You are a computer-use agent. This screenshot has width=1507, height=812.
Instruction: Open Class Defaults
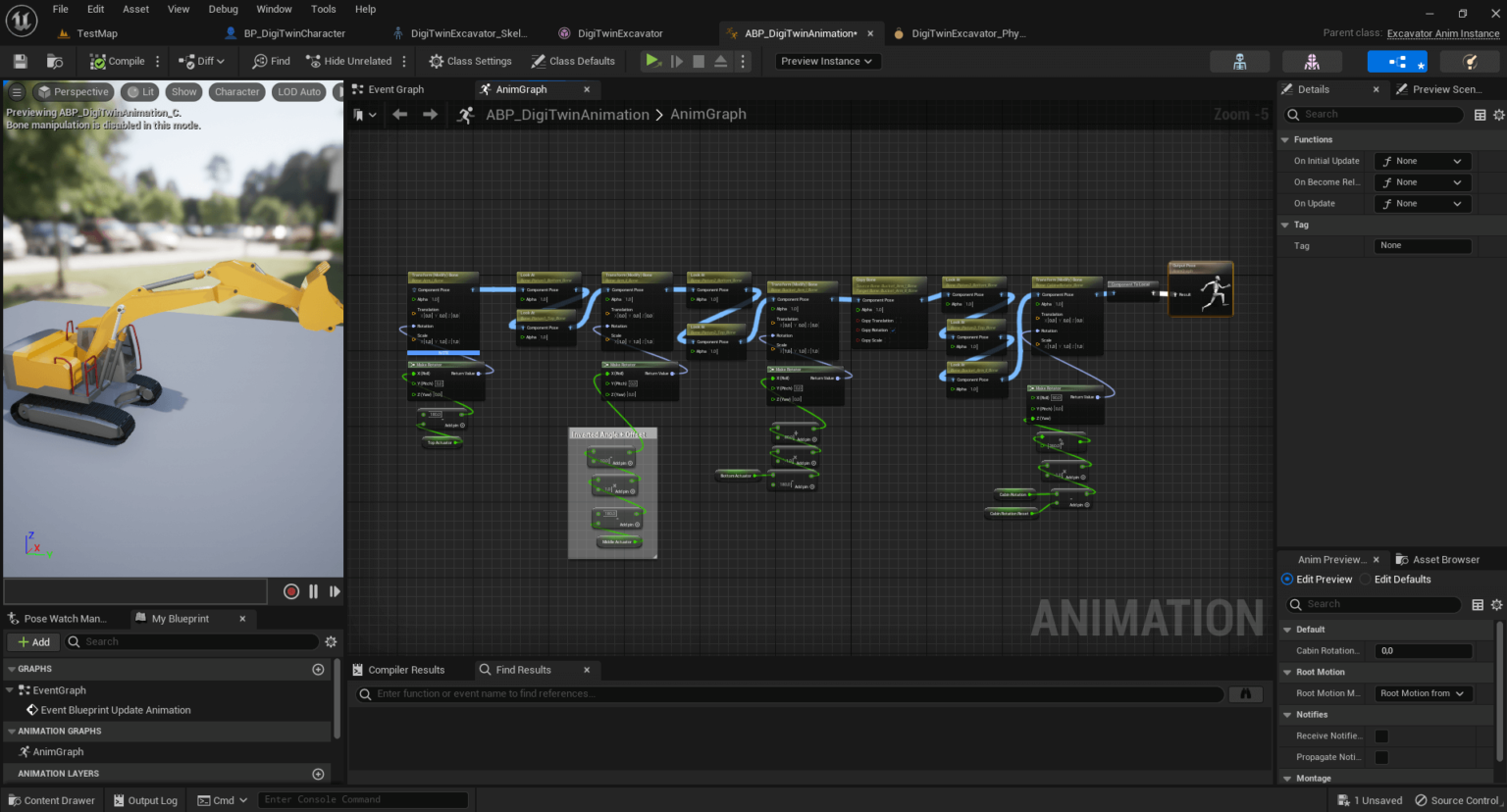[573, 61]
